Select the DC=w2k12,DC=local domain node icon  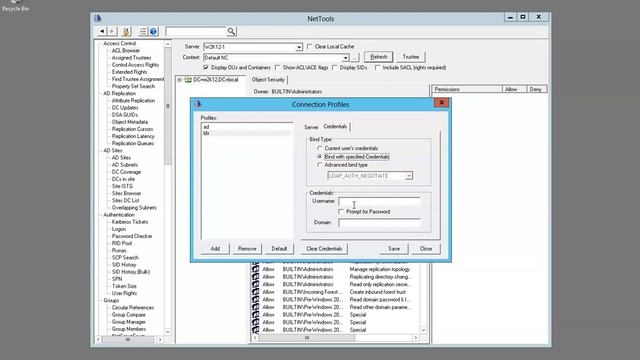coord(188,80)
